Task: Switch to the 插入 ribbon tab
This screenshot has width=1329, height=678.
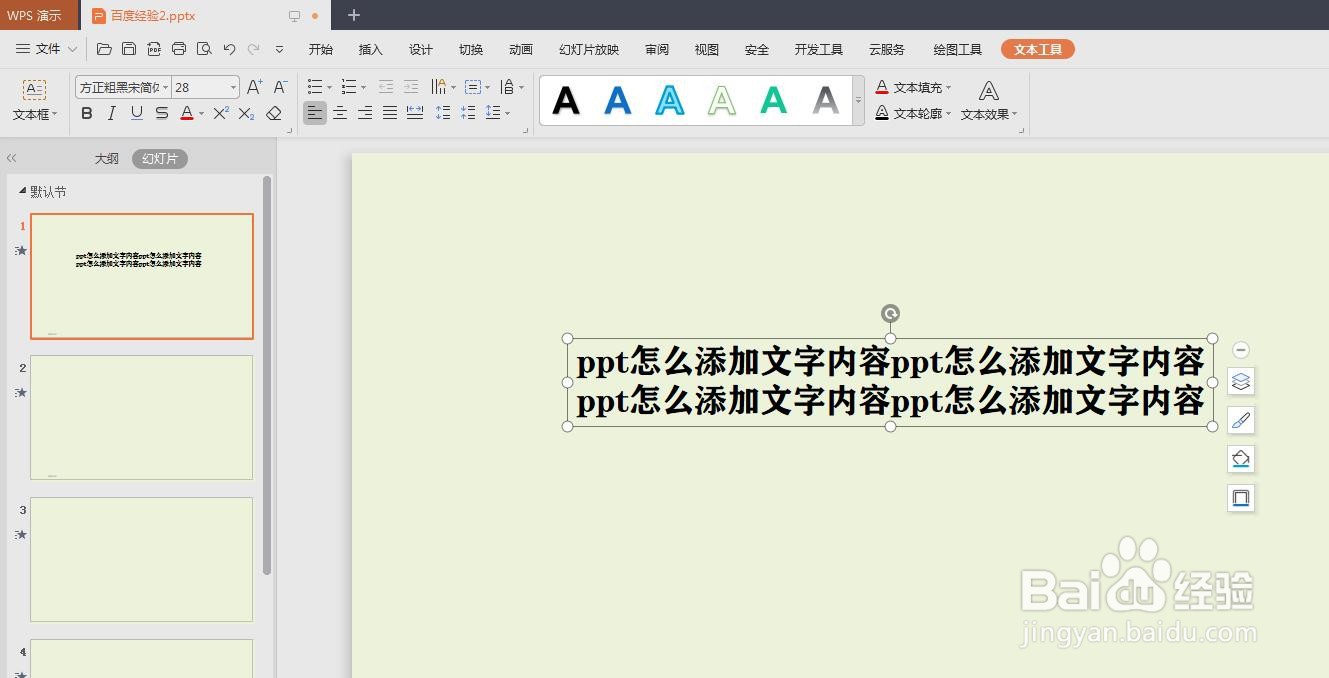Action: tap(370, 49)
